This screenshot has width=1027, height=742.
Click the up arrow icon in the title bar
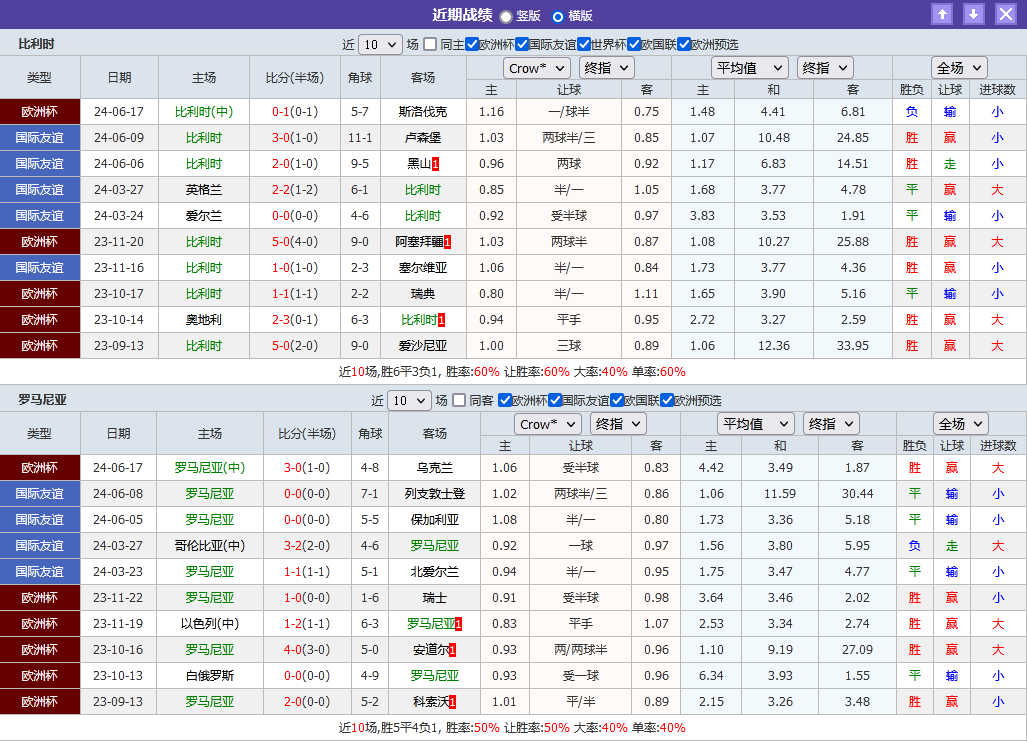[x=941, y=14]
